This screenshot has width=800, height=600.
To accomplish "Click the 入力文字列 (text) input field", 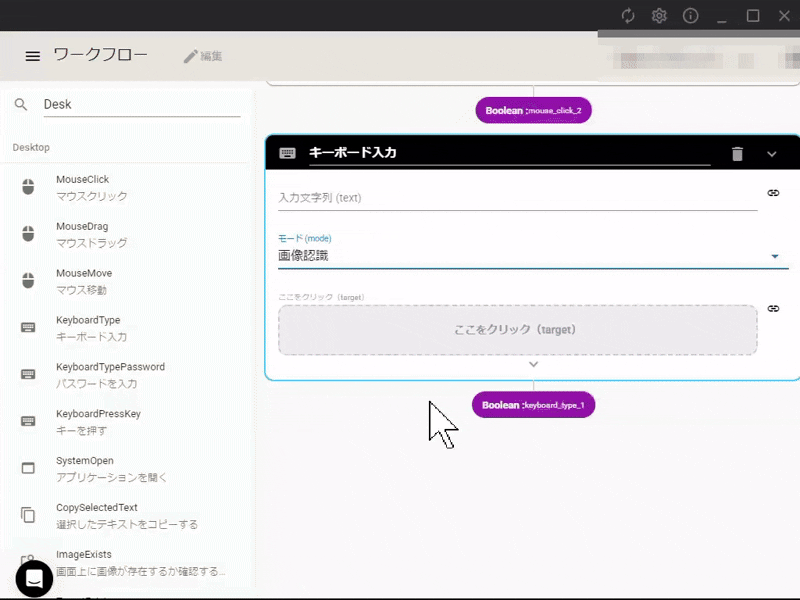I will click(517, 198).
